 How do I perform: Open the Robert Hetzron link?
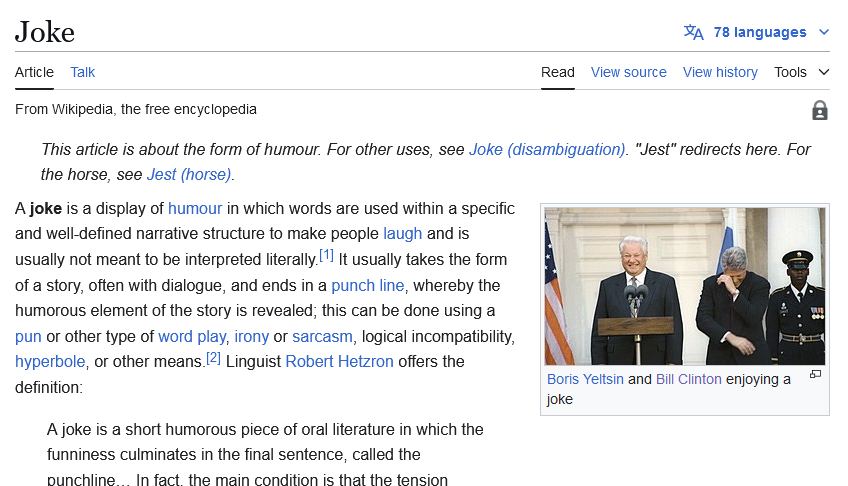[x=339, y=361]
